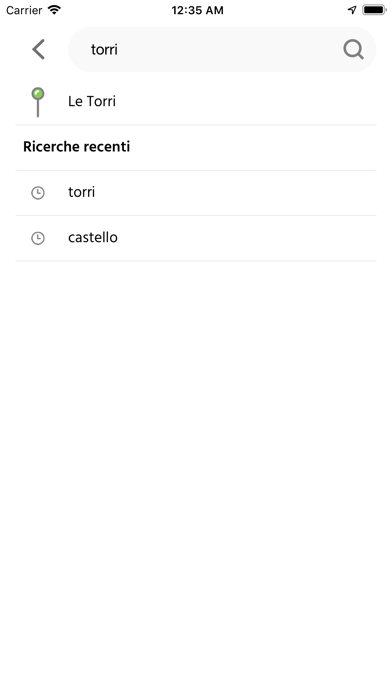Click the battery indicator icon
Viewport: 392px width, 696px height.
tap(374, 10)
